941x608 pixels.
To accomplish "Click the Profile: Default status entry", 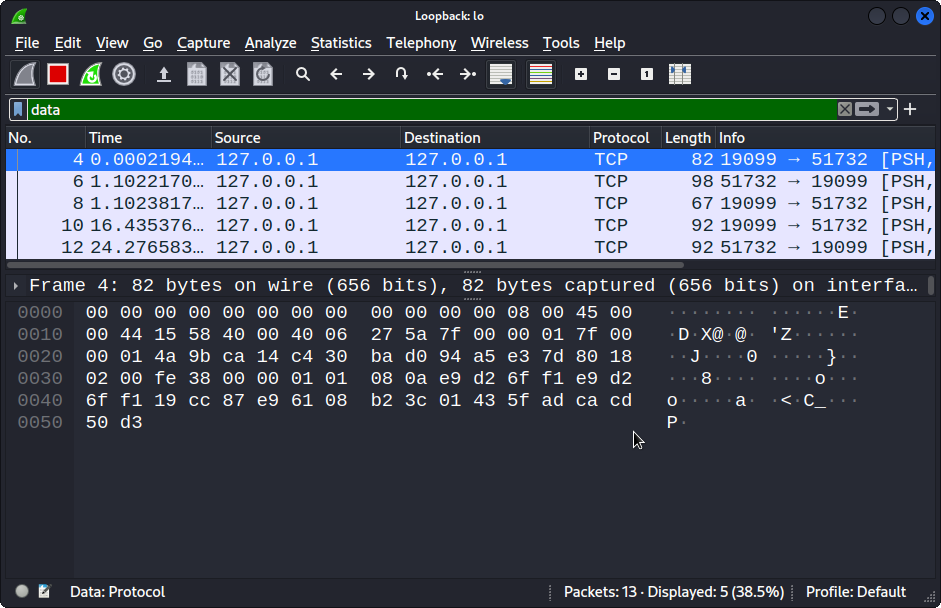I will (x=856, y=592).
